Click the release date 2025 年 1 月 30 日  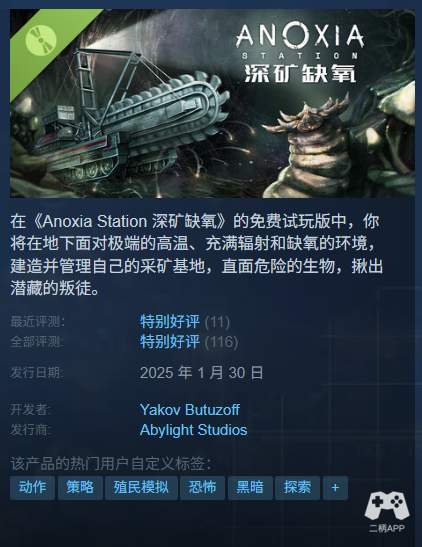[x=201, y=373]
